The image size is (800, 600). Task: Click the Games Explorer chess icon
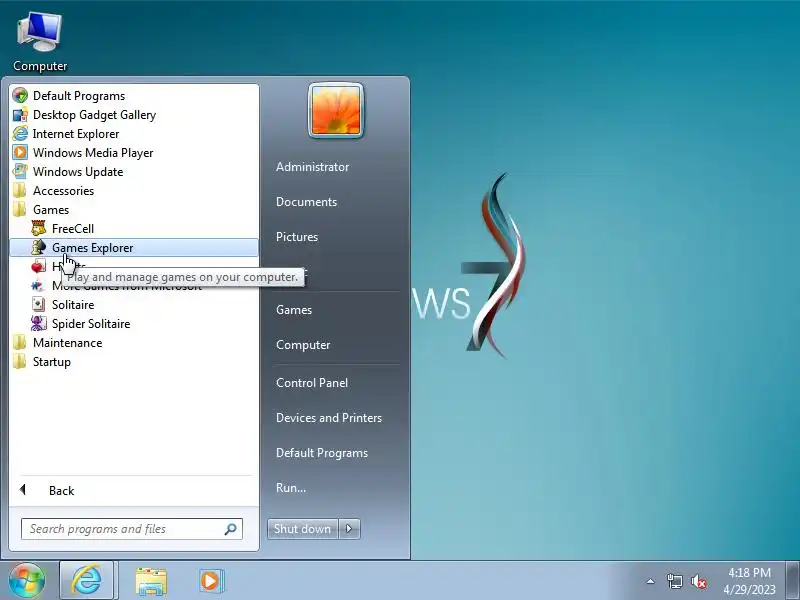pos(39,247)
